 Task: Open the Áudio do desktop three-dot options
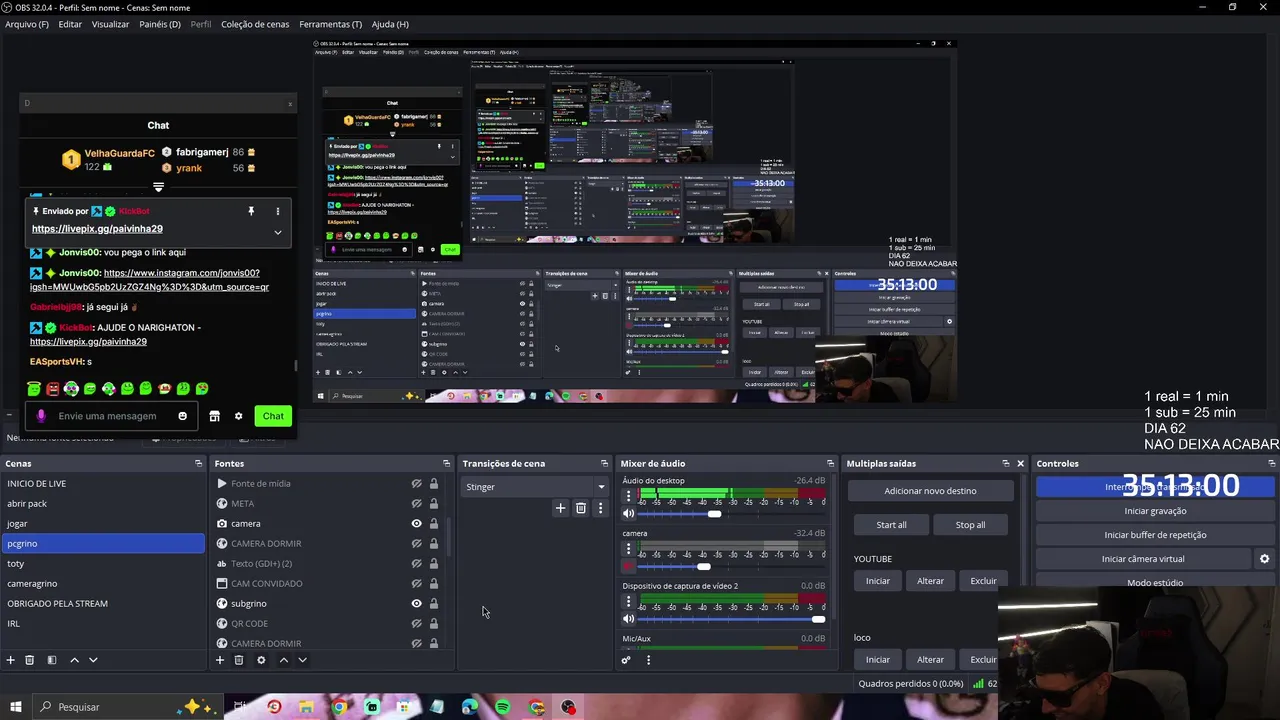click(629, 496)
